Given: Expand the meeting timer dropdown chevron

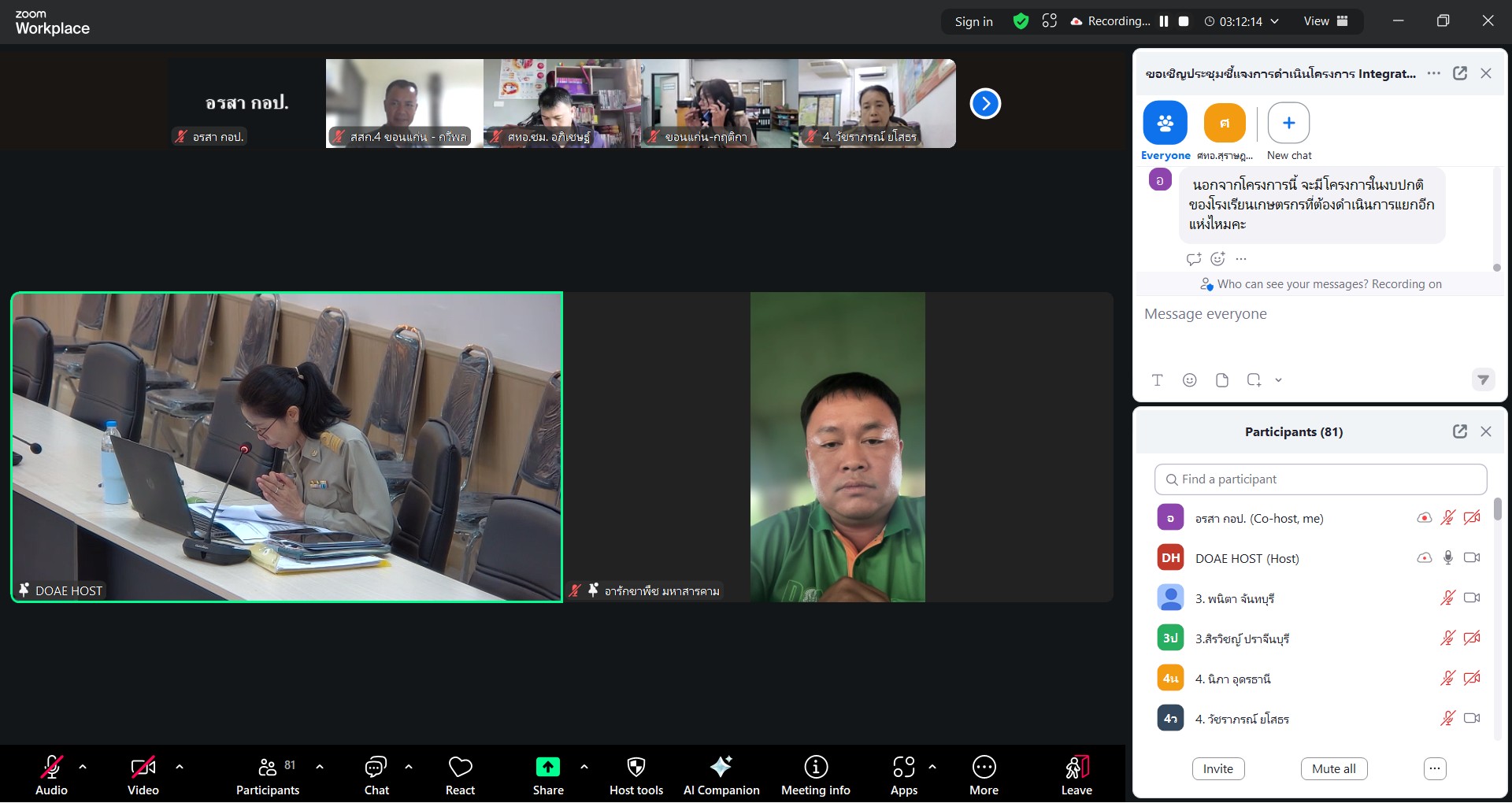Looking at the screenshot, I should coord(1274,21).
